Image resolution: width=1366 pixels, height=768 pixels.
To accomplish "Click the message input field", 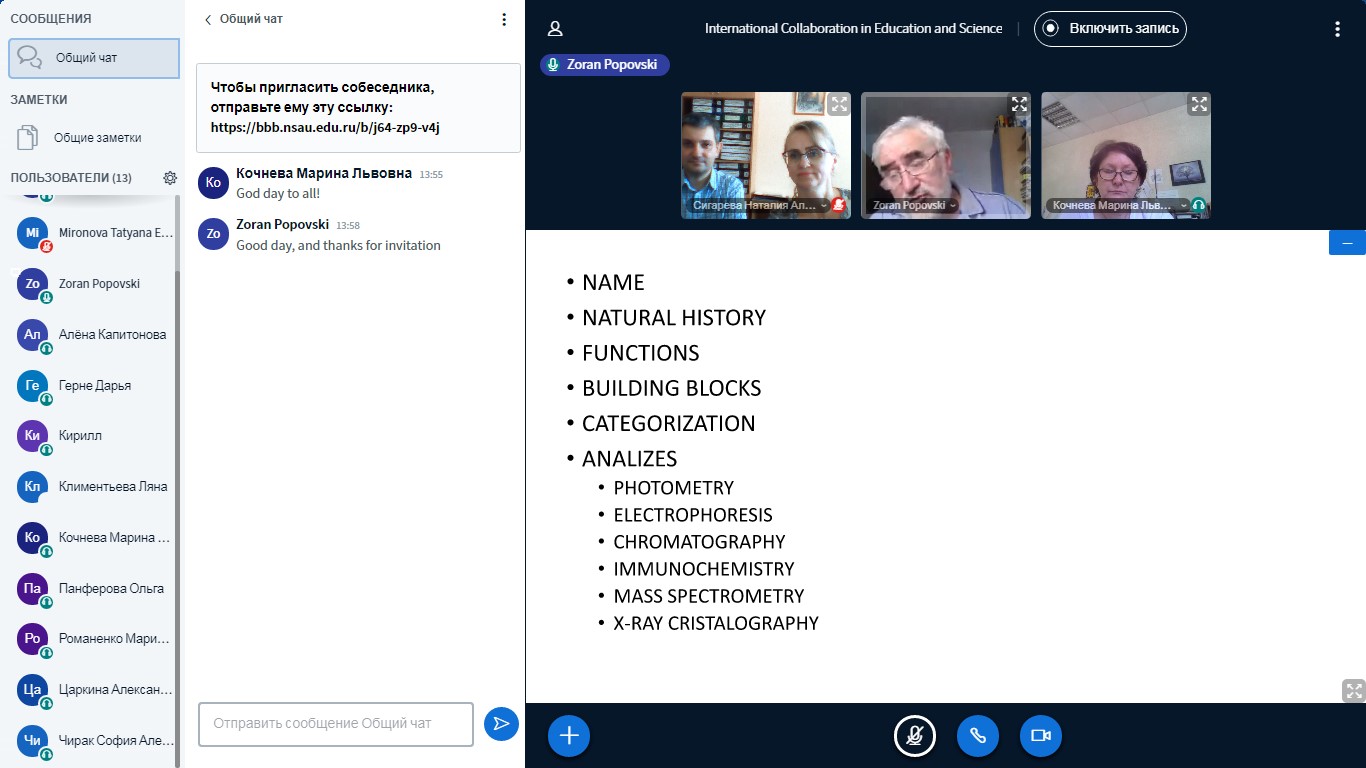I will tap(335, 724).
